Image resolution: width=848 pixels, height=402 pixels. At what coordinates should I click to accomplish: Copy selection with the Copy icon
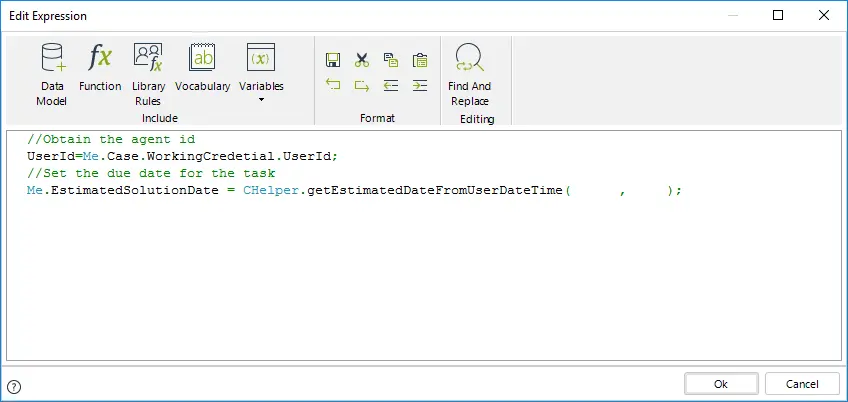pos(391,60)
